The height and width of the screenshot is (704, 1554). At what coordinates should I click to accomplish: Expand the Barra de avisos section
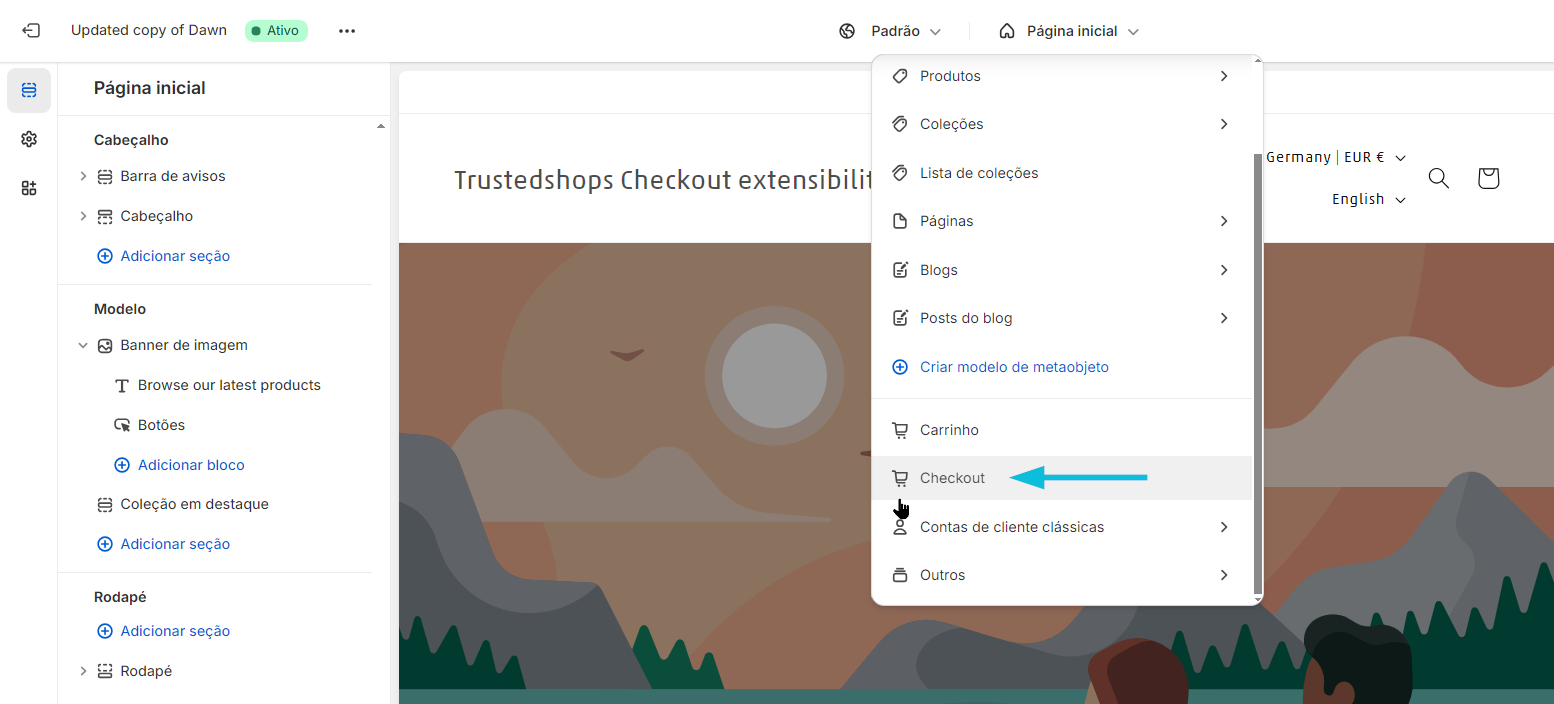tap(83, 176)
